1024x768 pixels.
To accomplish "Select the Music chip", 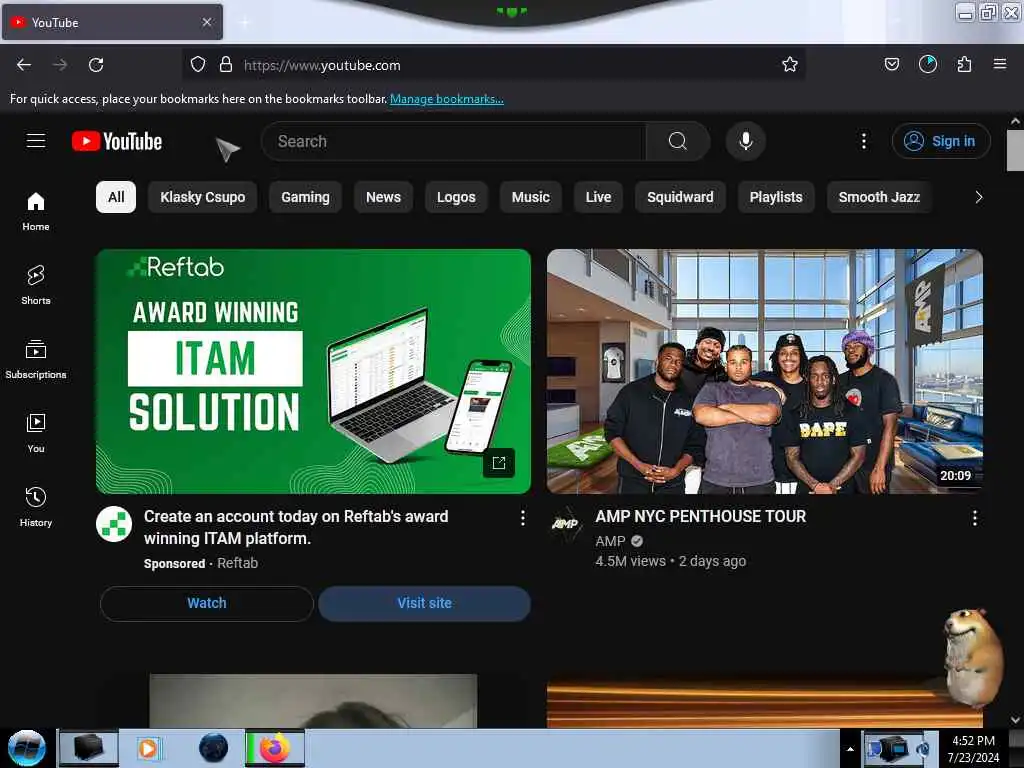I will click(530, 197).
